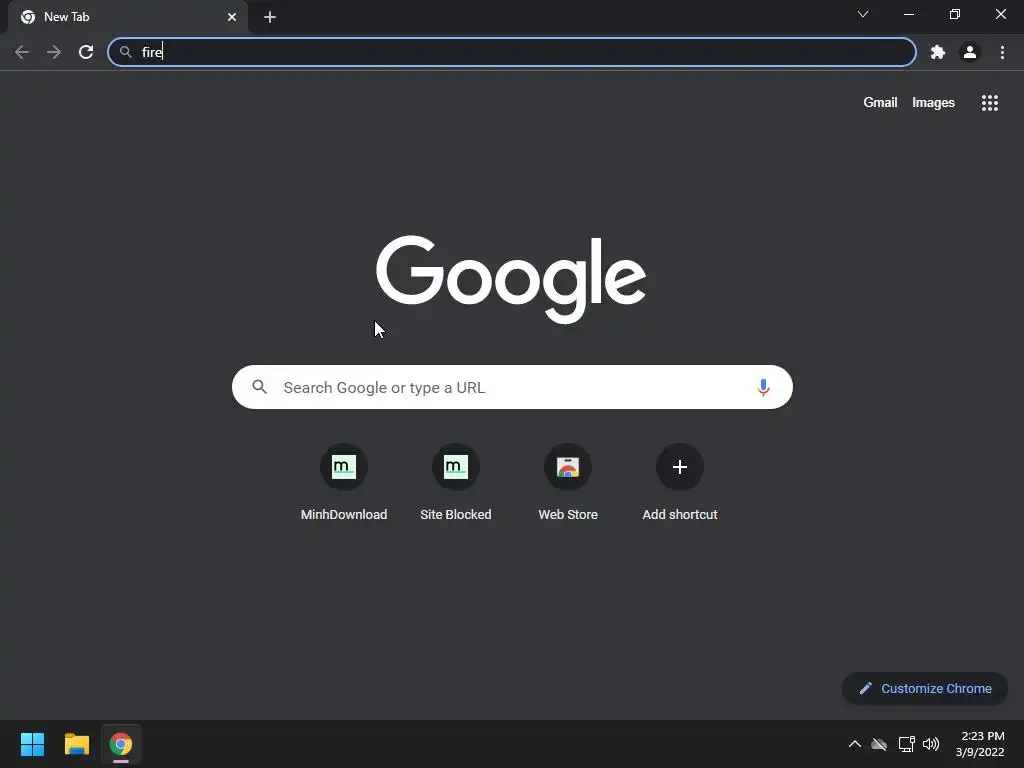
Task: Click the Chrome taskbar icon
Action: pos(121,744)
